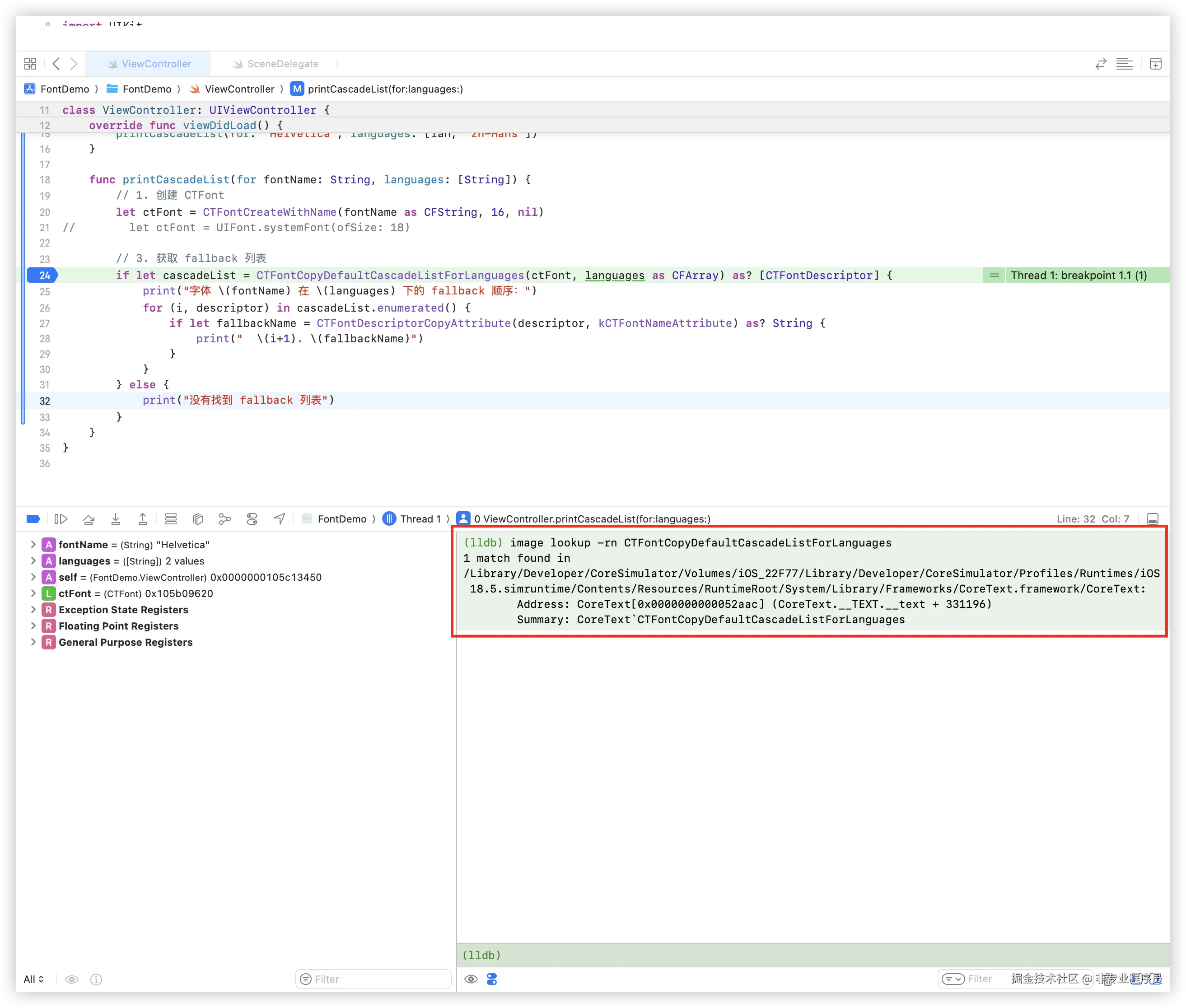
Task: Expand General Purpose Registers
Action: point(33,642)
